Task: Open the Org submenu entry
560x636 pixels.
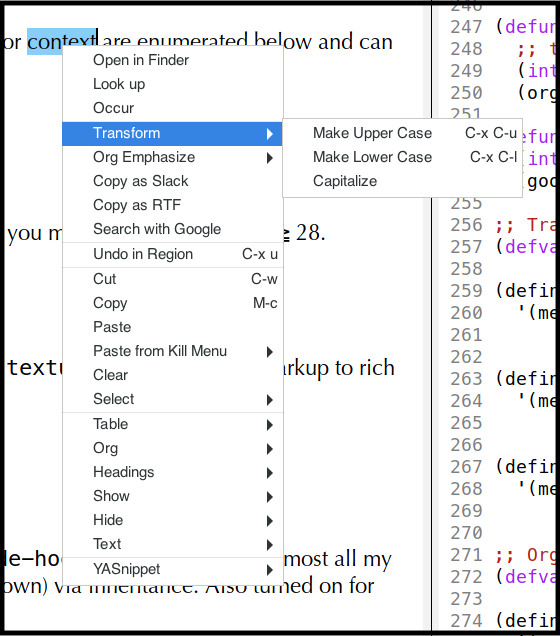Action: [172, 448]
